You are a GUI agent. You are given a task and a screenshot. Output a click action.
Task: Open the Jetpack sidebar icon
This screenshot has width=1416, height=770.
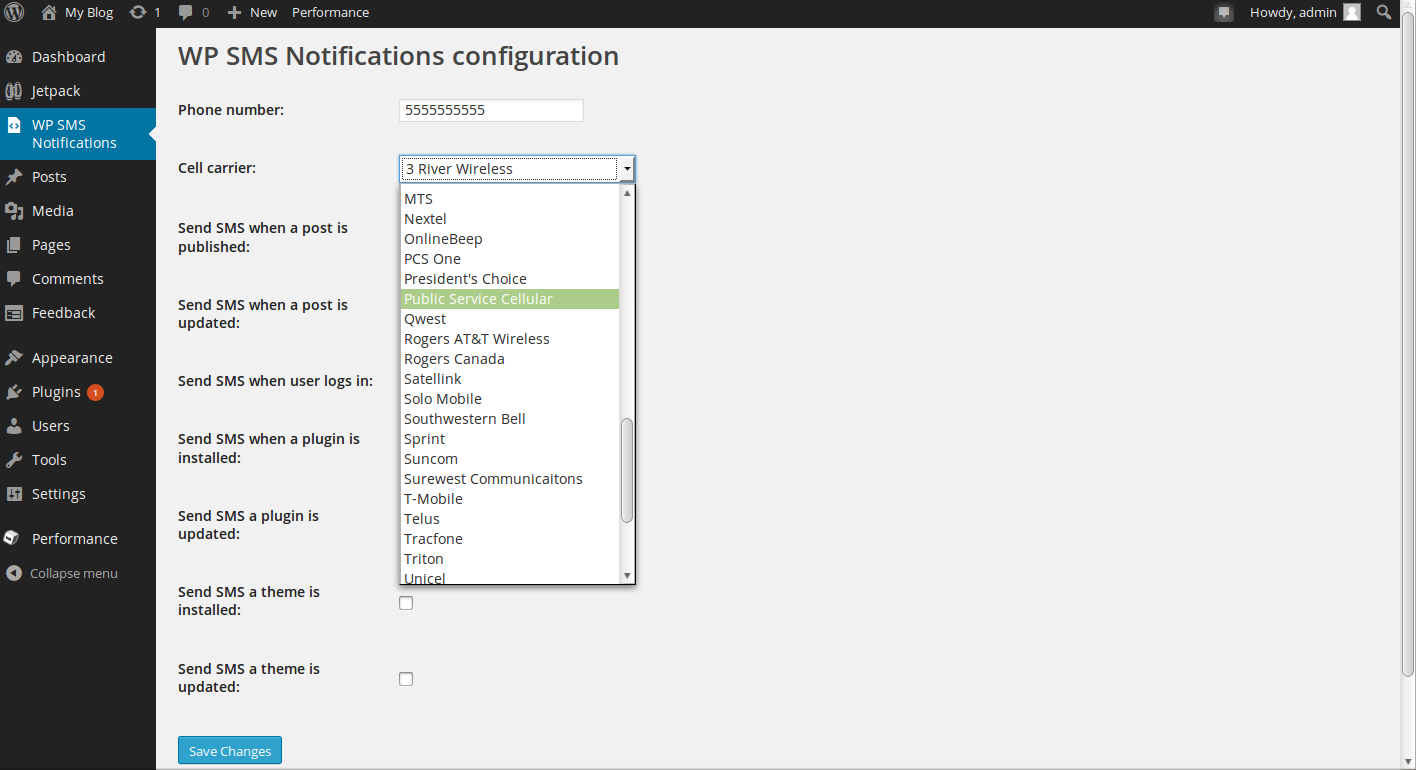tap(14, 91)
